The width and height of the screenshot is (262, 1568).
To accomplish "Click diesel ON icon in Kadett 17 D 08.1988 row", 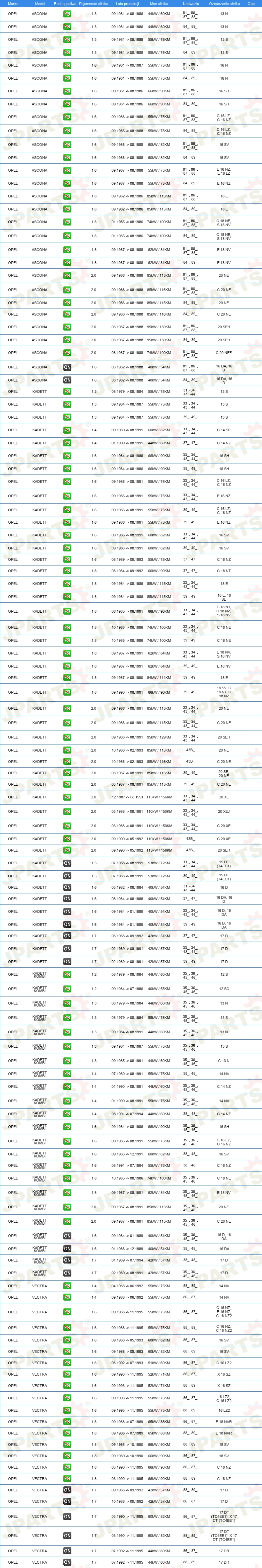I will click(67, 936).
